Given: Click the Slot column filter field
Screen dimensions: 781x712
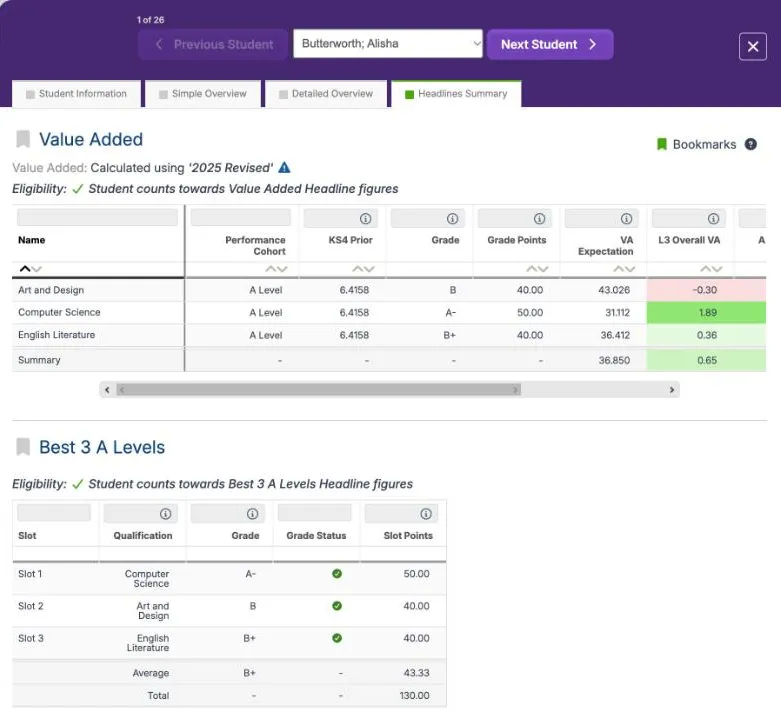Looking at the screenshot, I should (54, 513).
